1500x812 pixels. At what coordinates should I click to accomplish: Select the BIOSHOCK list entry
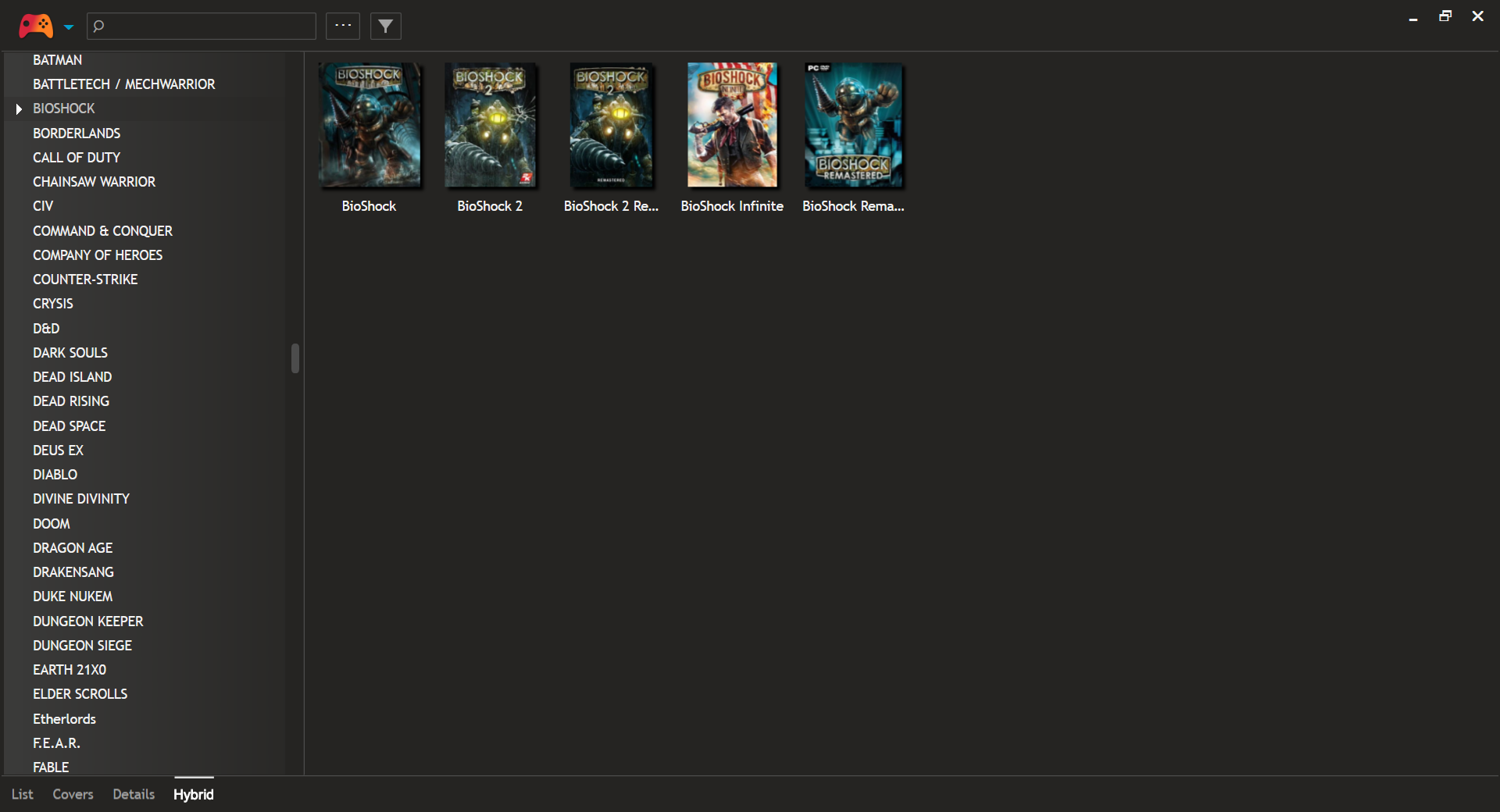[63, 109]
